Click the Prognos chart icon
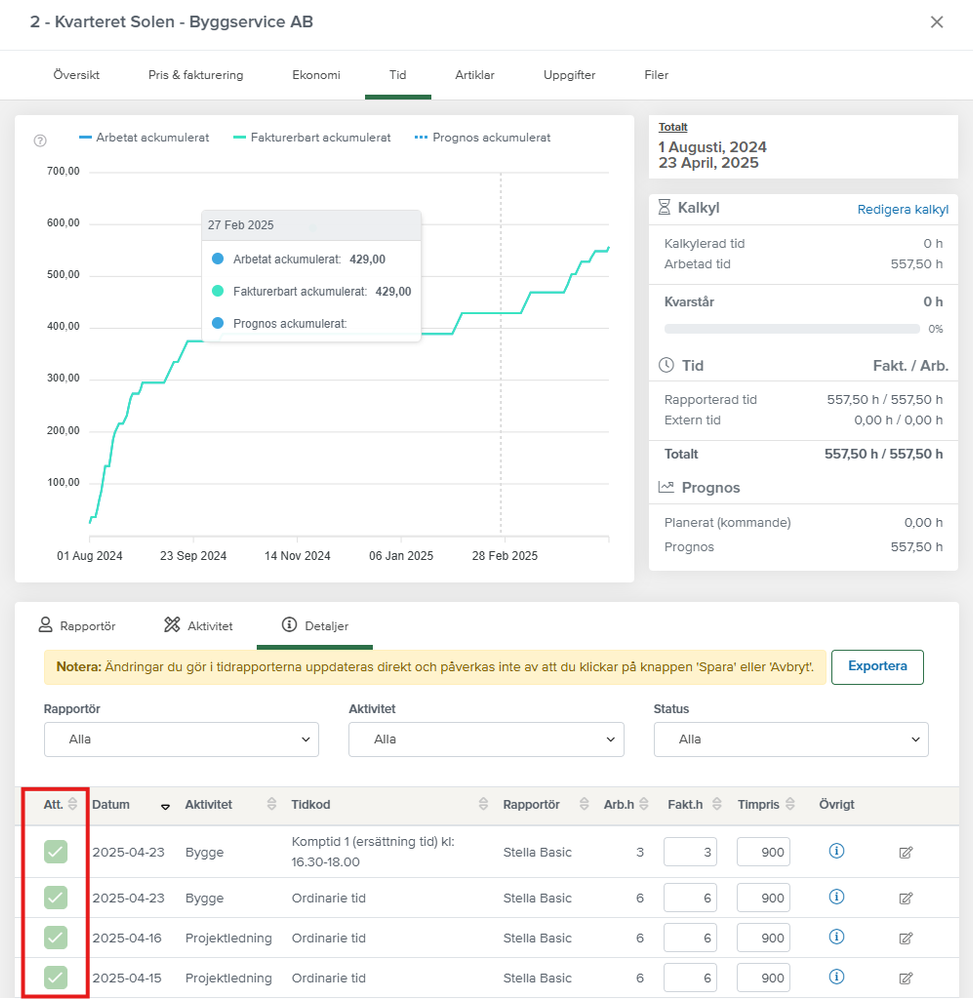This screenshot has height=999, width=973. pos(666,487)
